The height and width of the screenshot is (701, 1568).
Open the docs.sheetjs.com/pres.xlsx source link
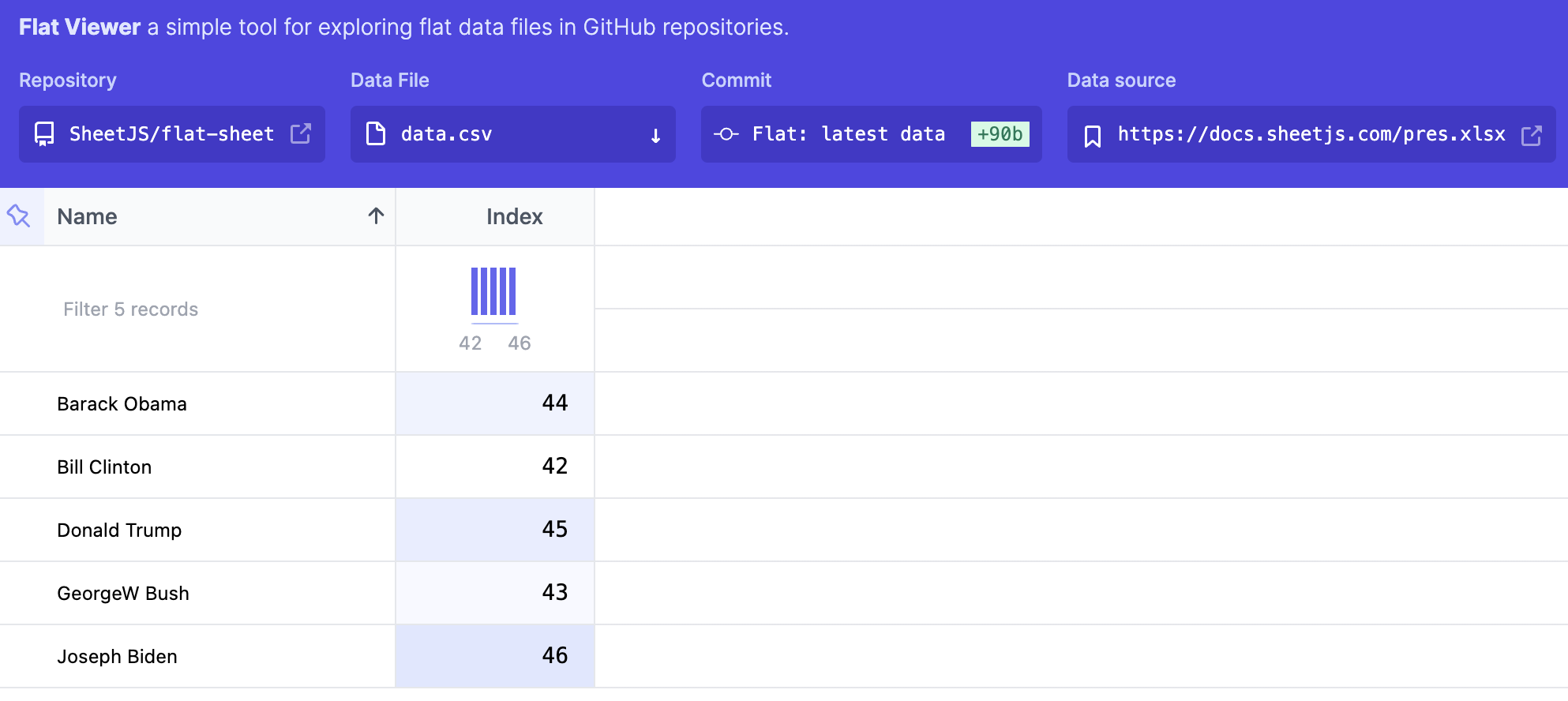tap(1311, 134)
